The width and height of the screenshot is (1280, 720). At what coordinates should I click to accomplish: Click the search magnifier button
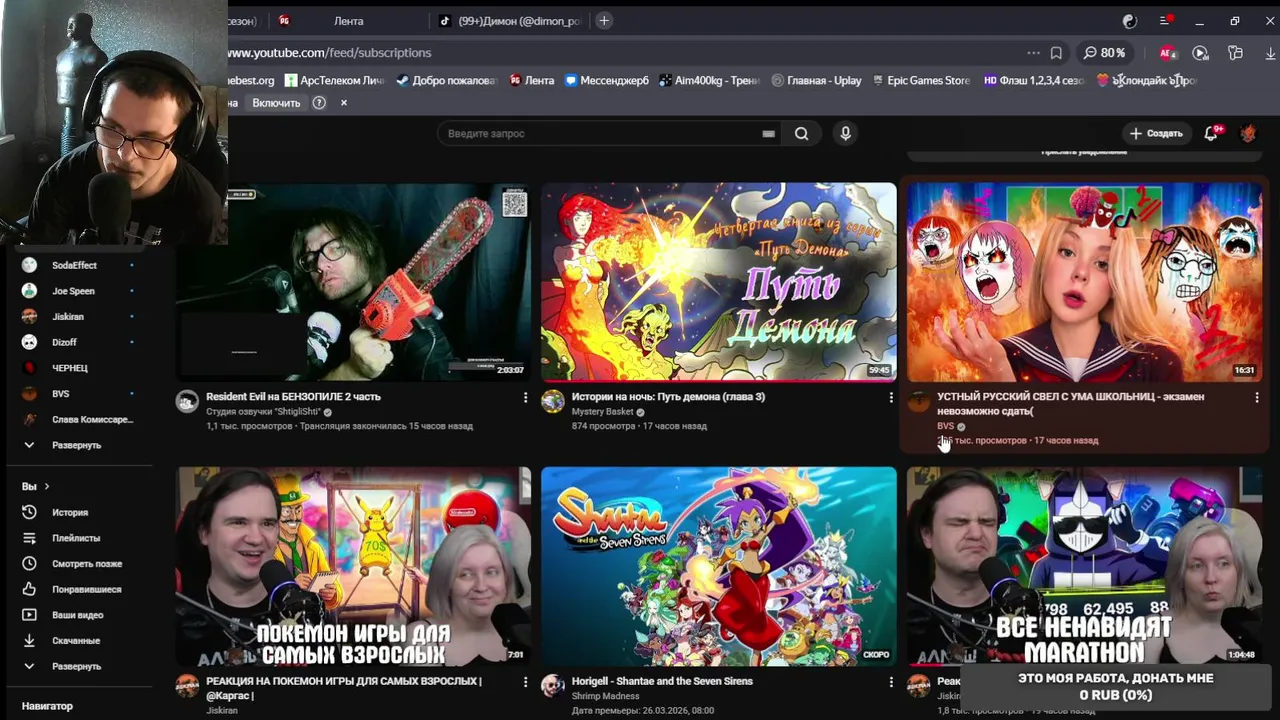point(801,133)
